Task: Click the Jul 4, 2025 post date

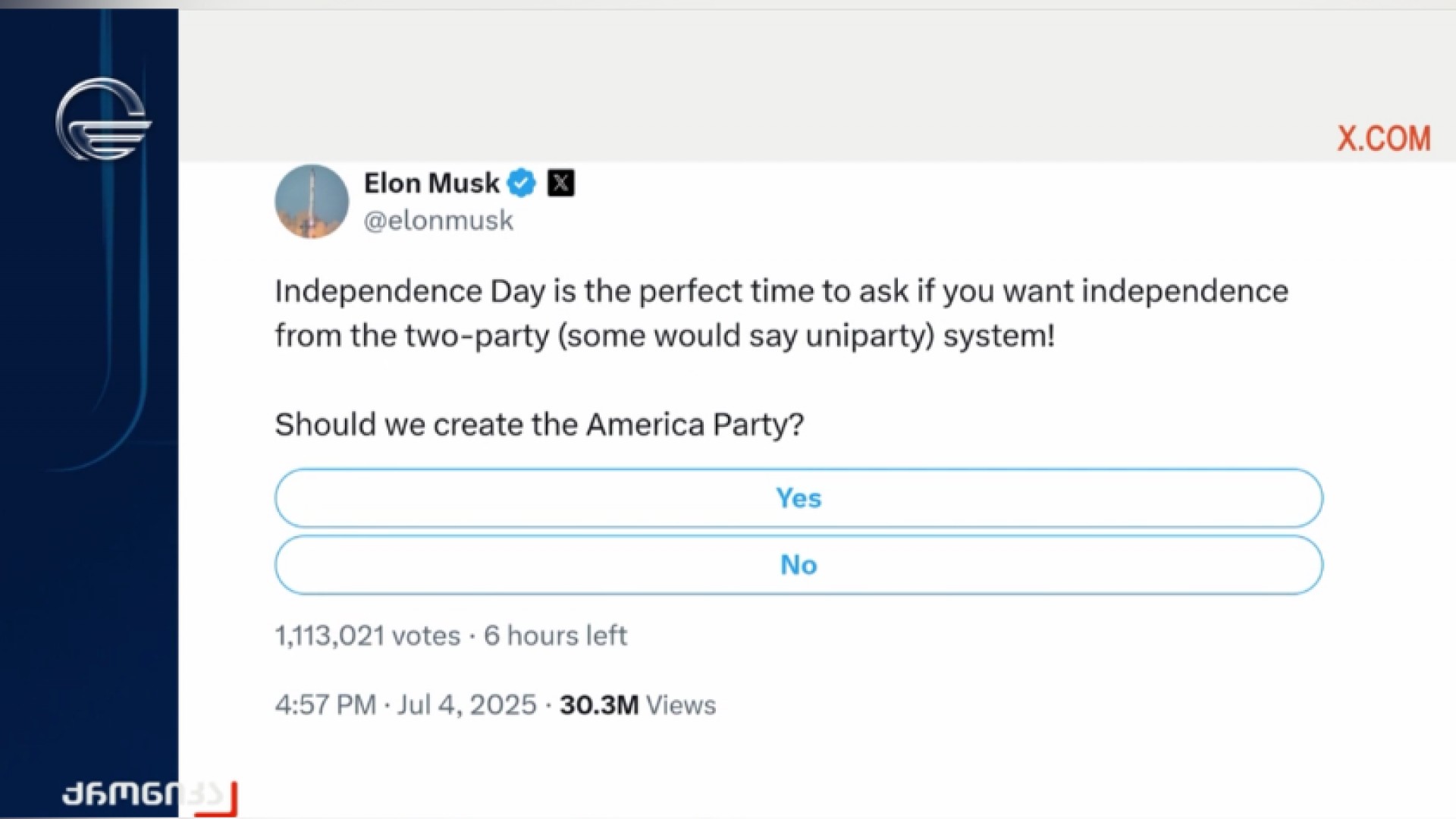Action: (x=467, y=705)
